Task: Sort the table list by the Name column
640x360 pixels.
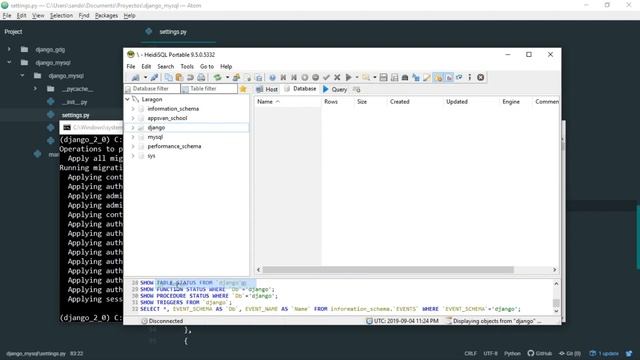Action: tap(288, 102)
